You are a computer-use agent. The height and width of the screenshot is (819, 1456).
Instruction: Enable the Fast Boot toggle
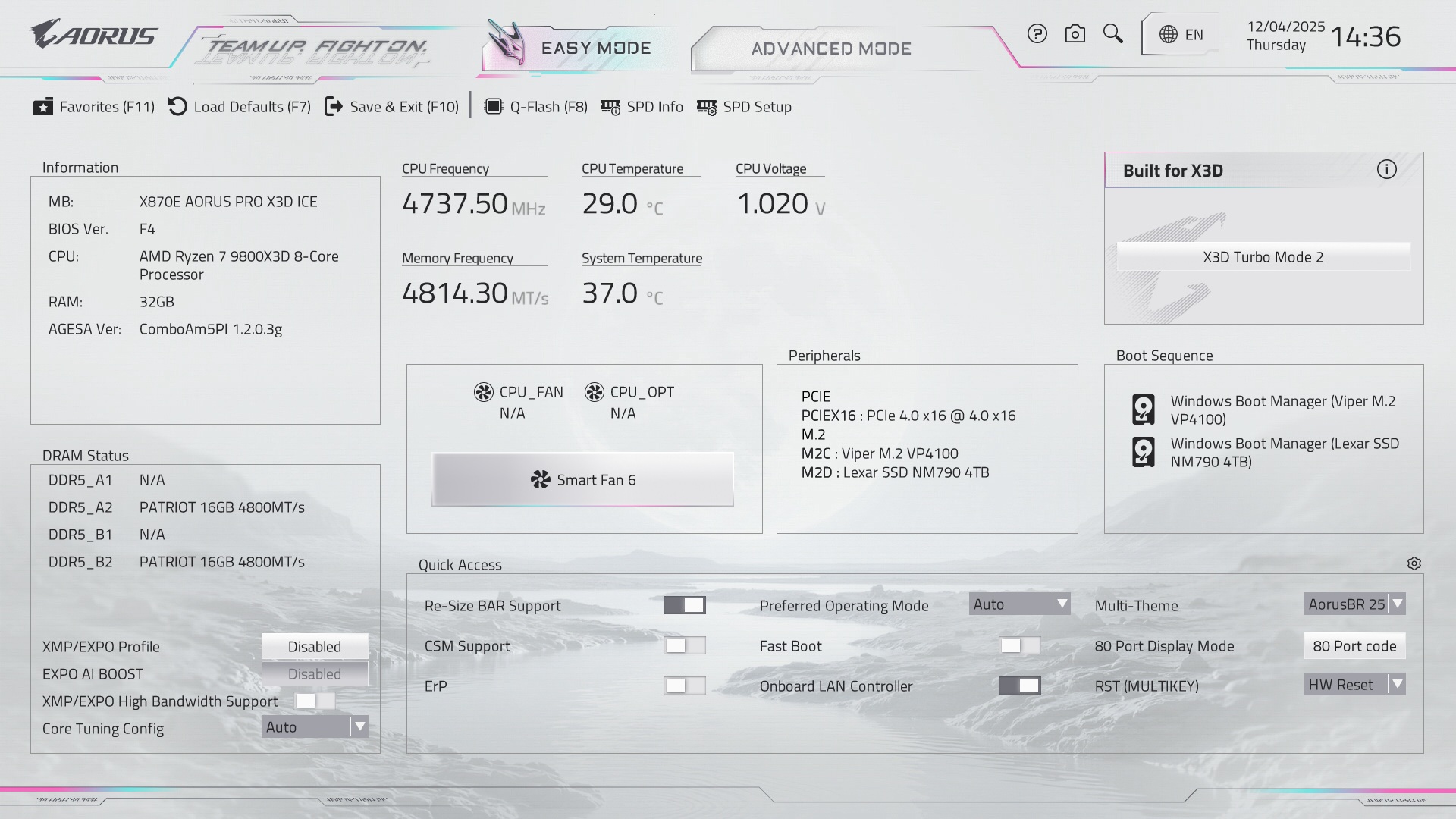[x=1019, y=645]
